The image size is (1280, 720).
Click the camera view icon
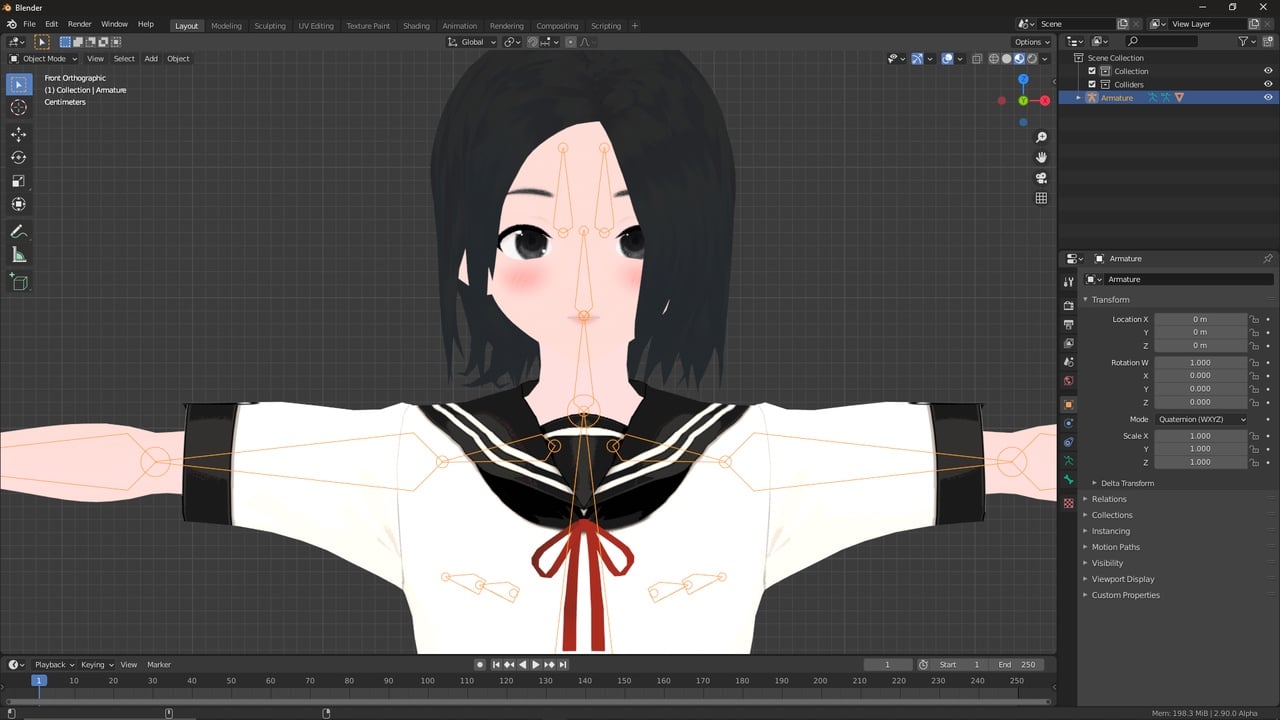coord(1041,178)
